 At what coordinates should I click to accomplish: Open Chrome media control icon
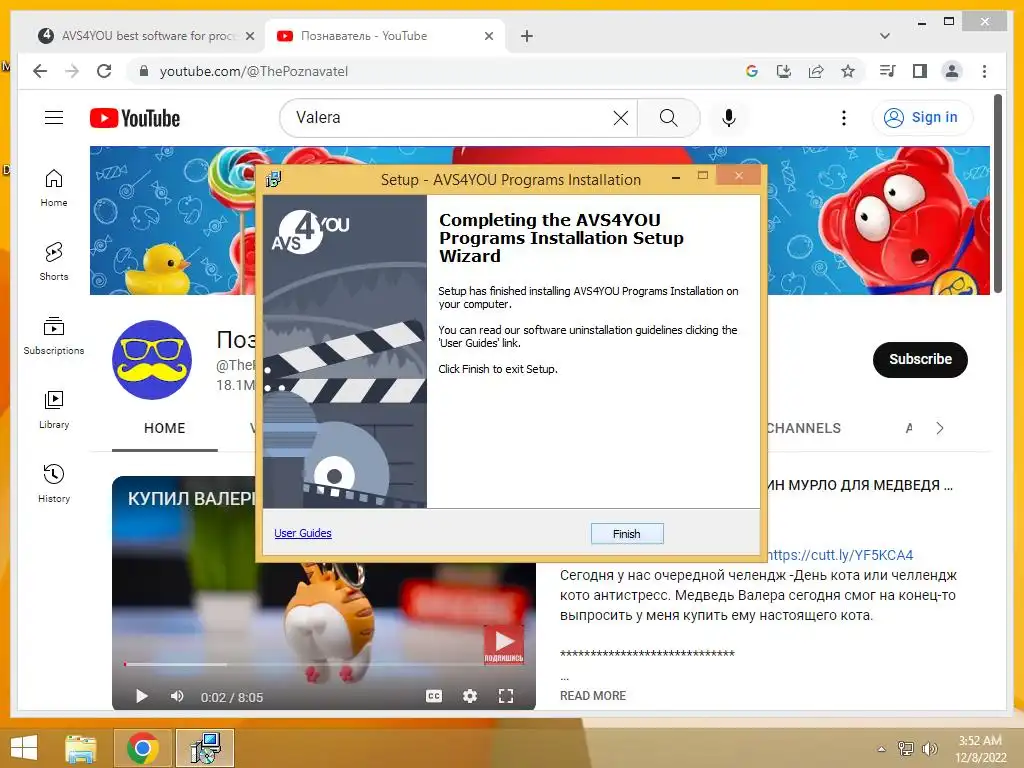tap(887, 71)
